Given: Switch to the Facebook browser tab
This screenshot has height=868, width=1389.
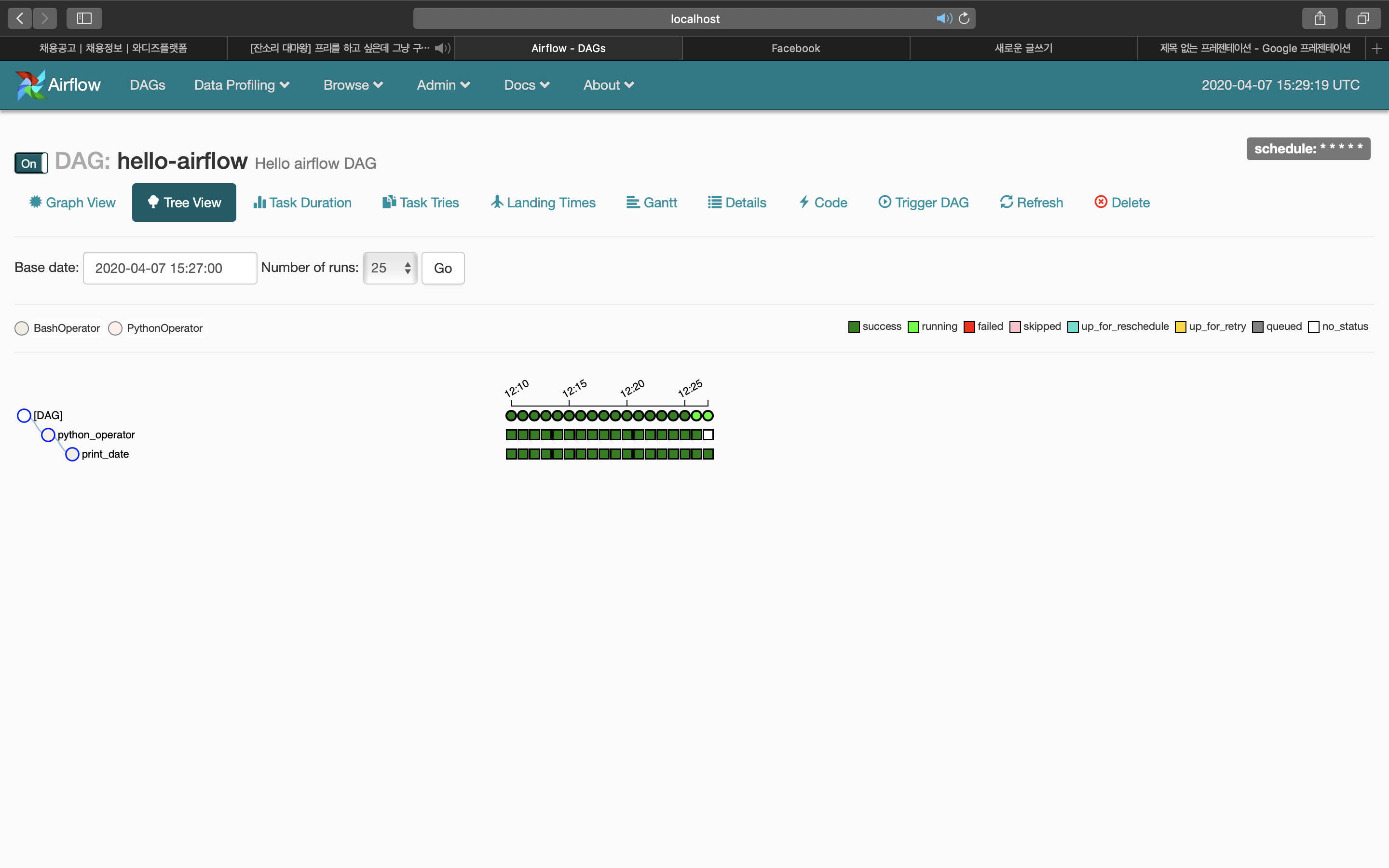Looking at the screenshot, I should [x=795, y=48].
